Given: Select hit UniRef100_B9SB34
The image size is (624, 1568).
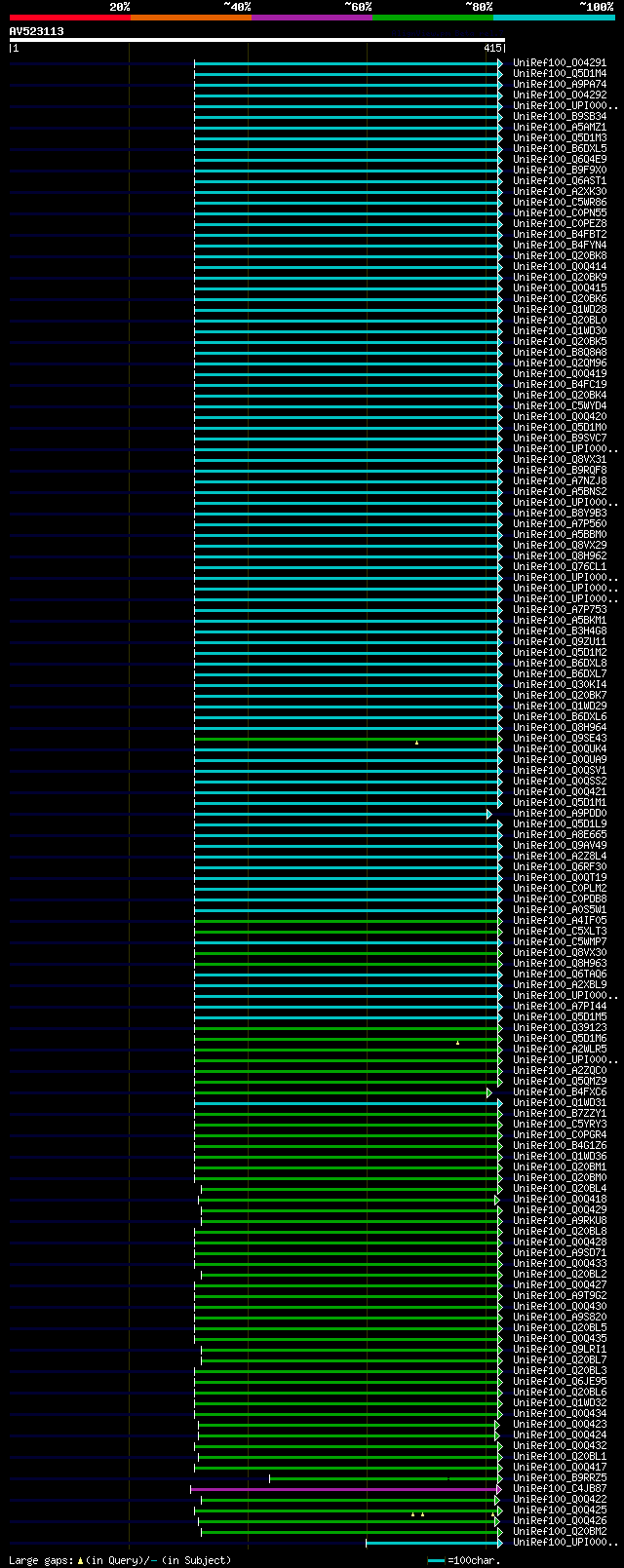Looking at the screenshot, I should point(560,116).
